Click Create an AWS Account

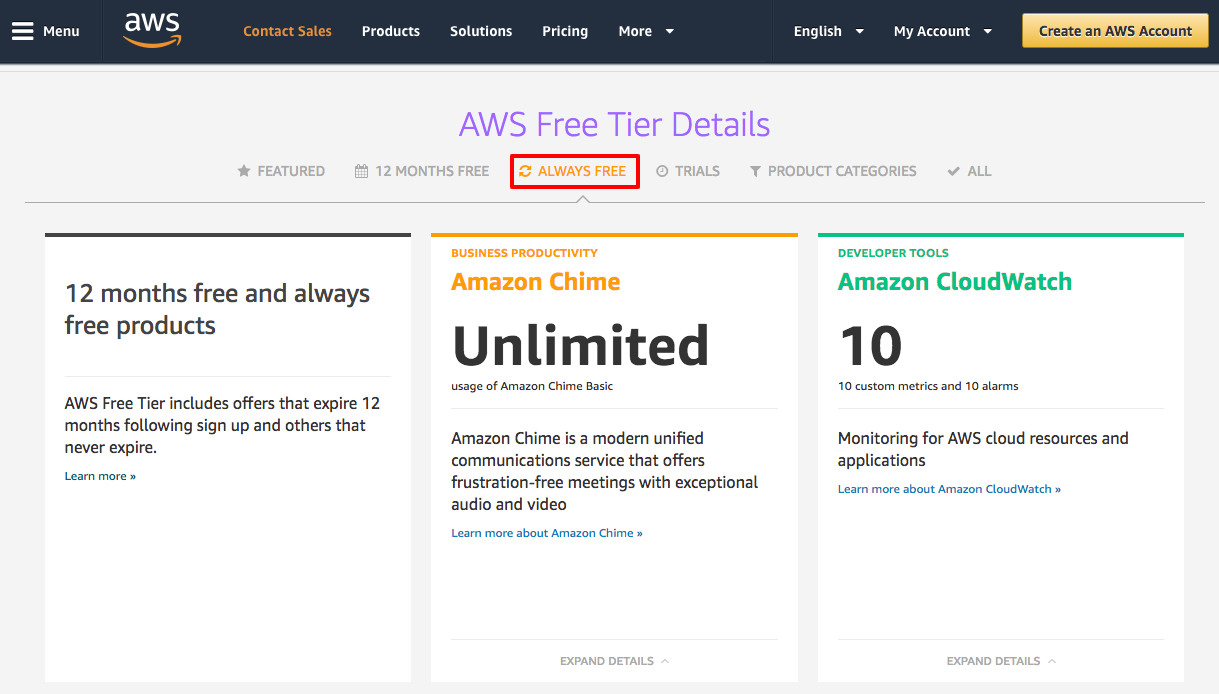(1114, 30)
